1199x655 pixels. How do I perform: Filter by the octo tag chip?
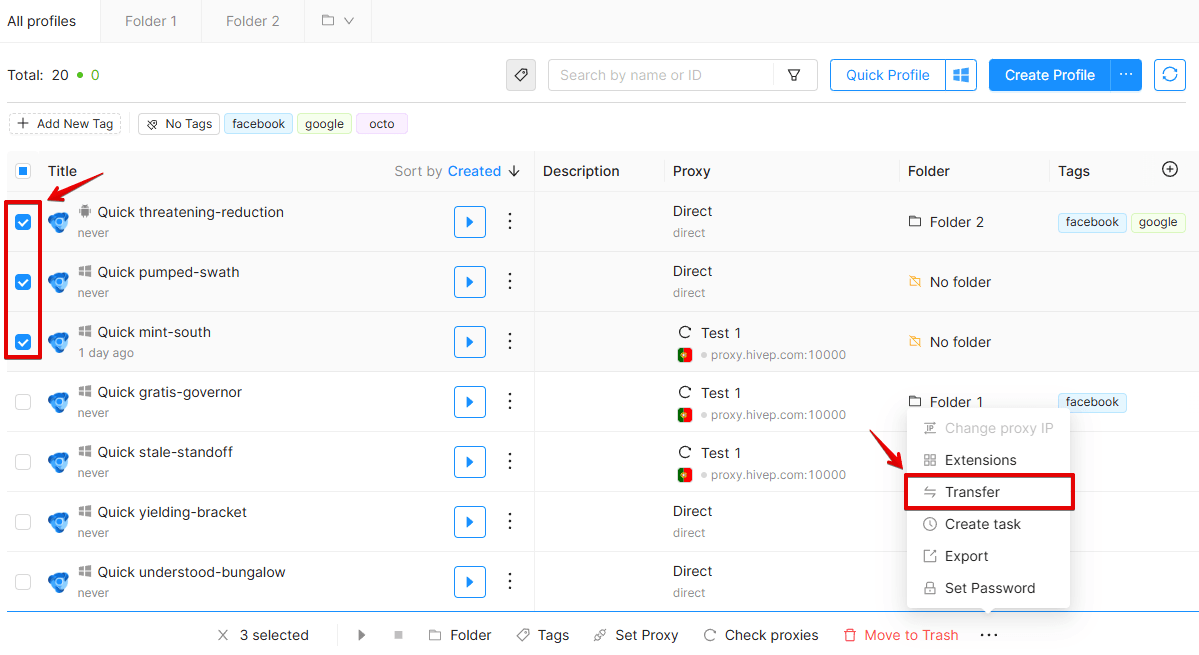coord(382,124)
